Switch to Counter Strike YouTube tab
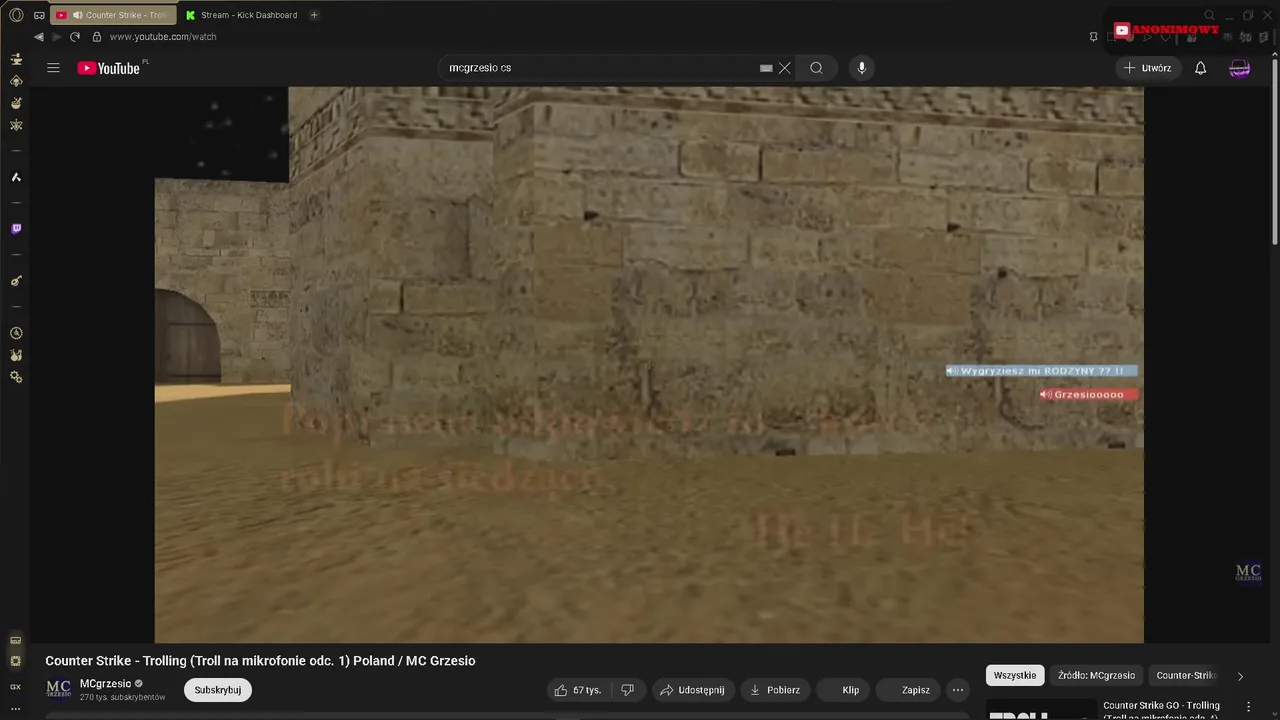This screenshot has height=720, width=1280. tap(112, 15)
